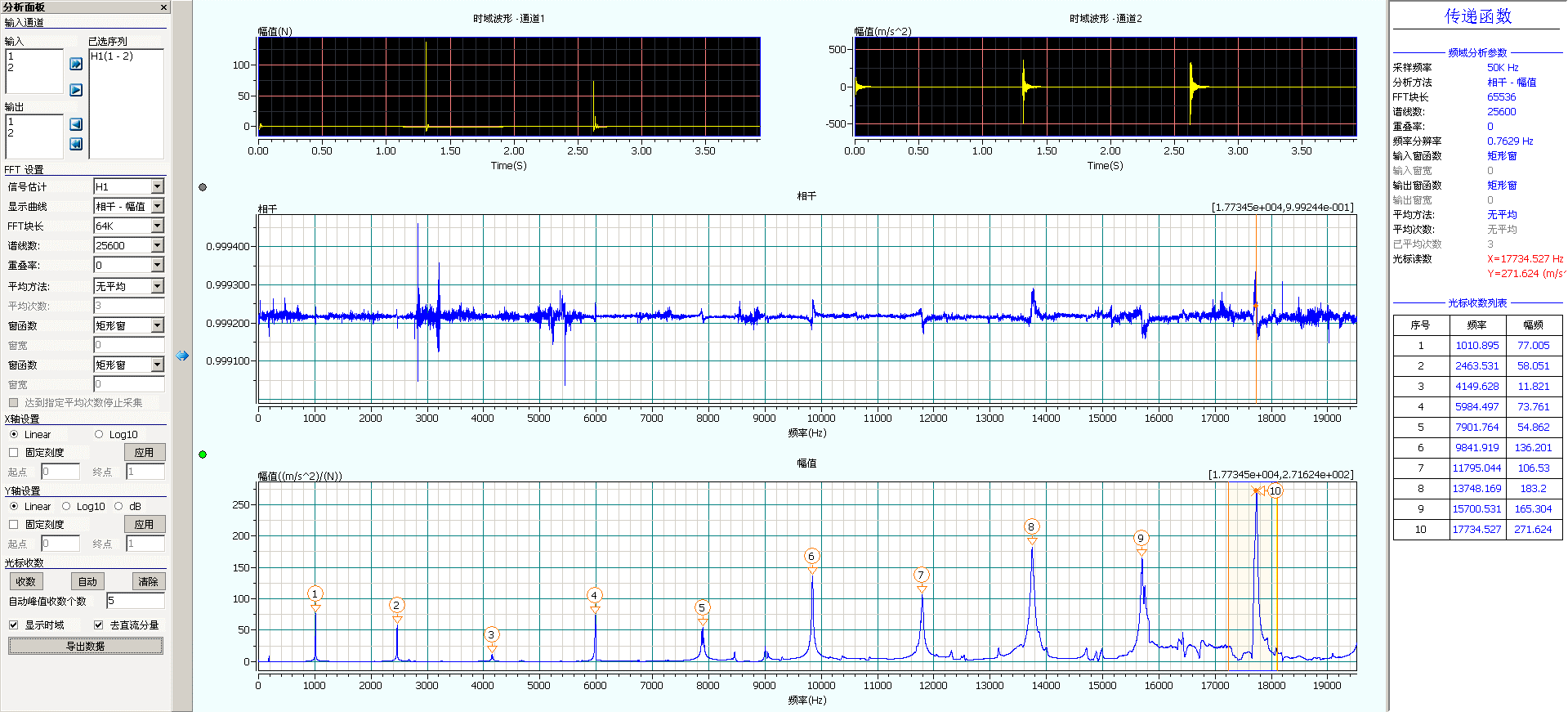Select Log10 for the X-axis scale
The image size is (1568, 712).
100,435
